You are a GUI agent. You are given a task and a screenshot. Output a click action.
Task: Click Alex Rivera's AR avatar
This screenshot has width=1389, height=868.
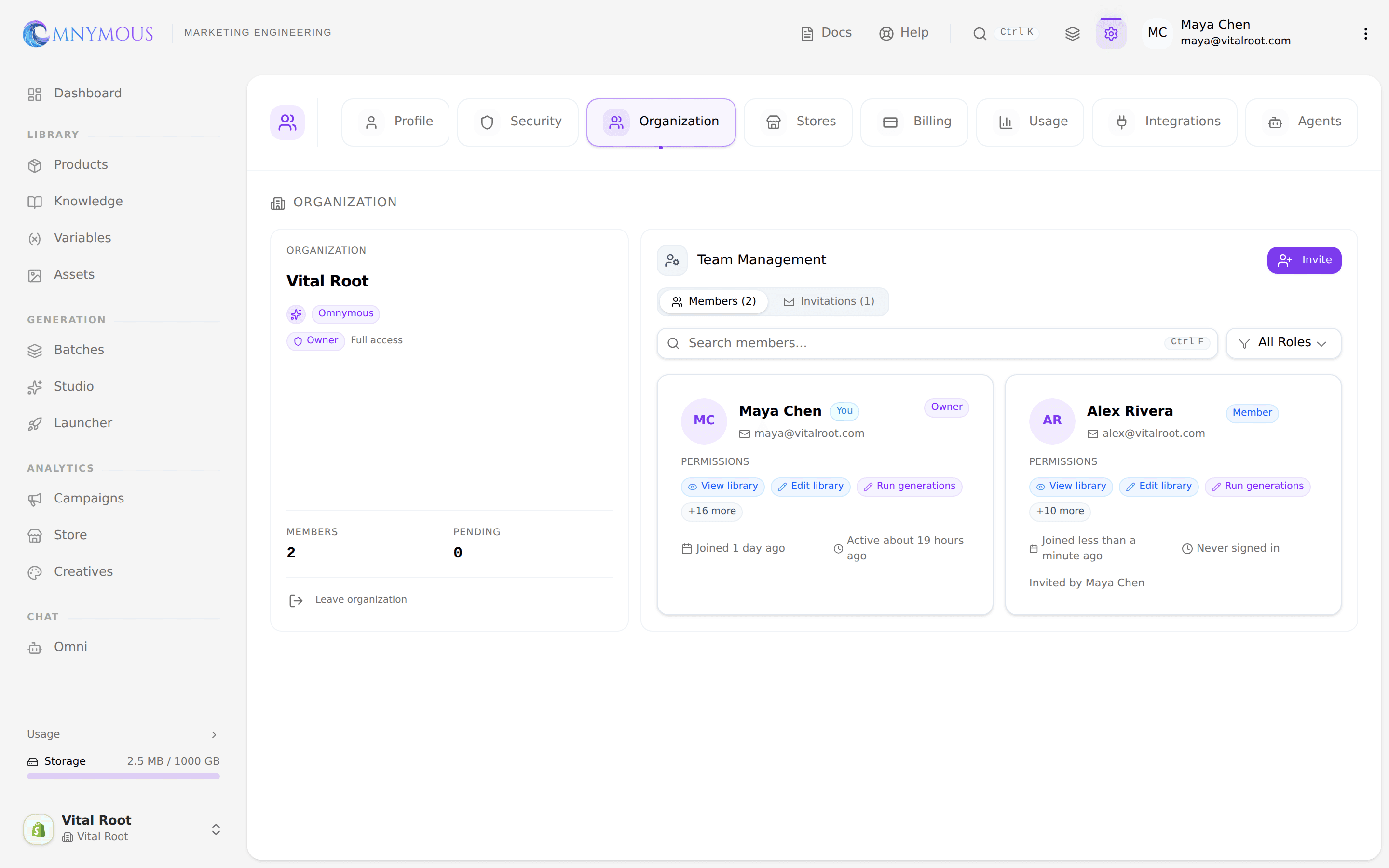coord(1052,421)
